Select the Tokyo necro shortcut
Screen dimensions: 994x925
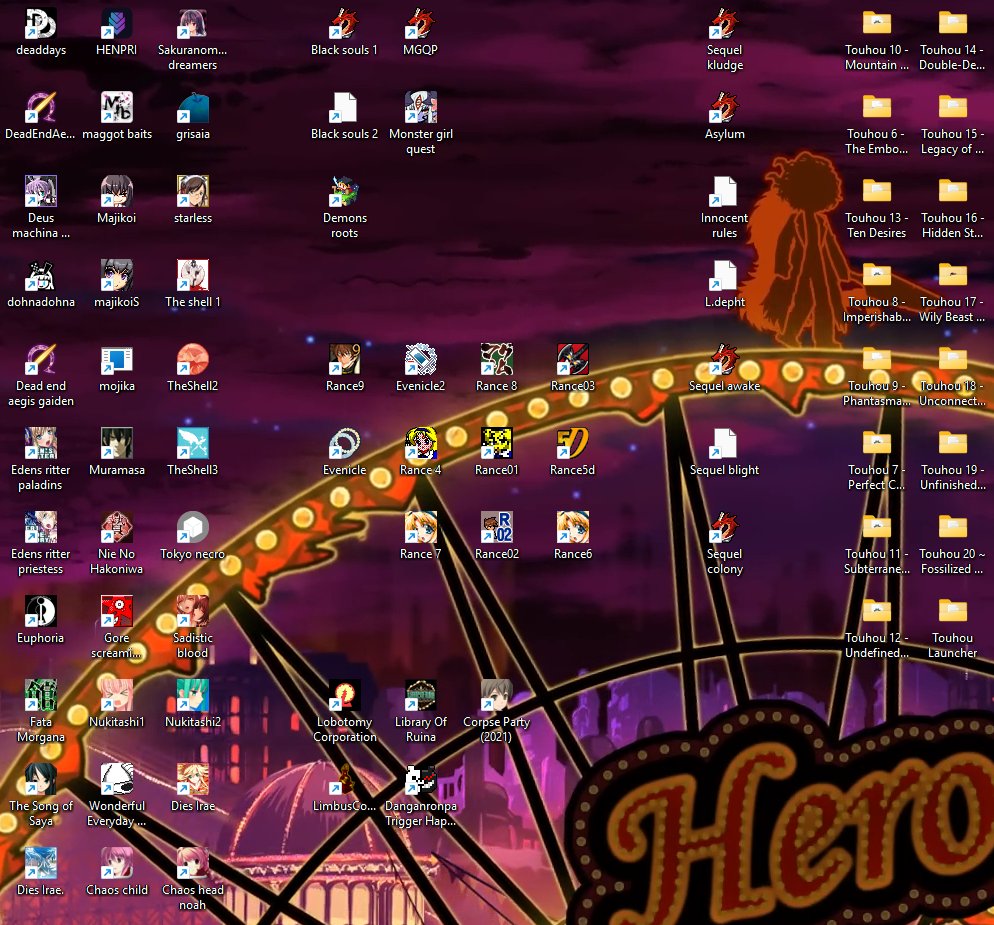point(193,527)
